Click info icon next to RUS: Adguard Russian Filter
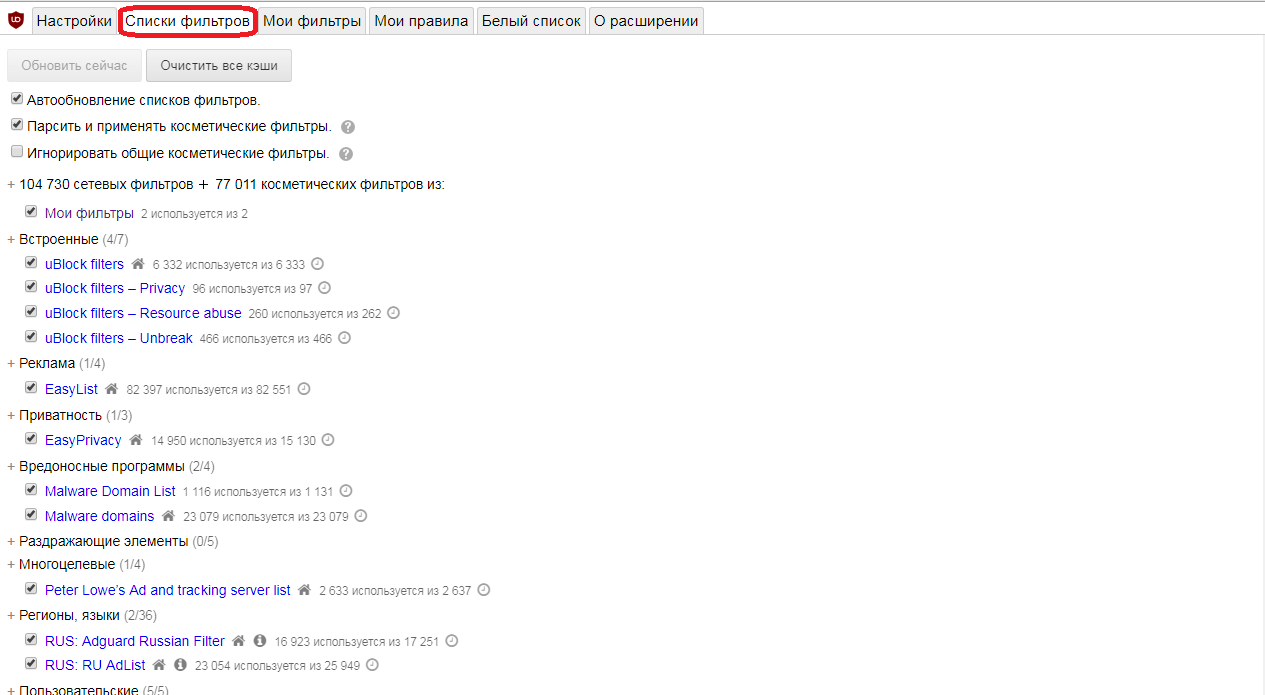This screenshot has height=695, width=1265. pos(259,641)
